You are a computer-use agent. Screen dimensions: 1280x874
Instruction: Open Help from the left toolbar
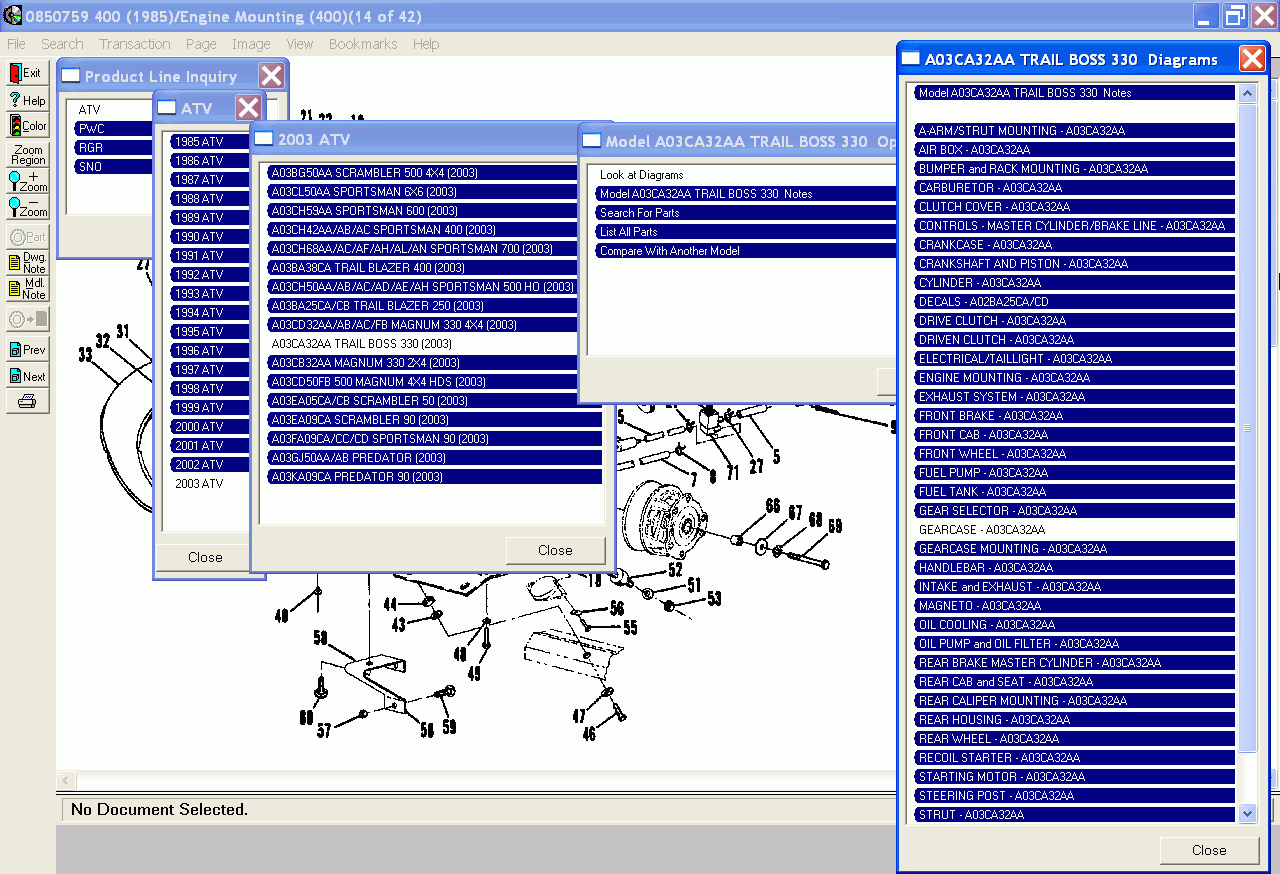(x=27, y=100)
